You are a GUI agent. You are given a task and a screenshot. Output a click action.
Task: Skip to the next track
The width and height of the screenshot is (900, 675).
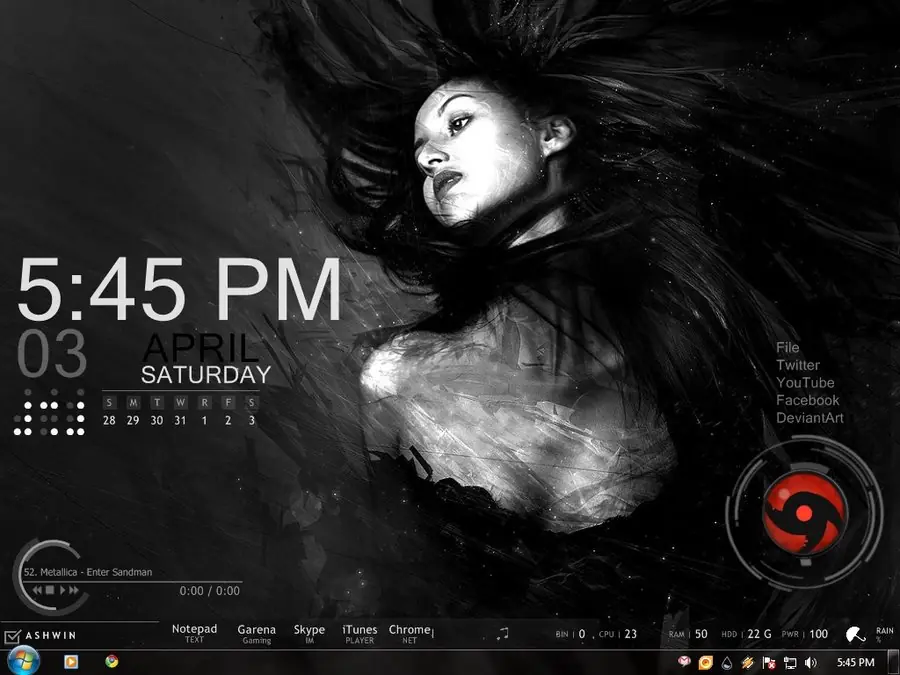coord(74,590)
